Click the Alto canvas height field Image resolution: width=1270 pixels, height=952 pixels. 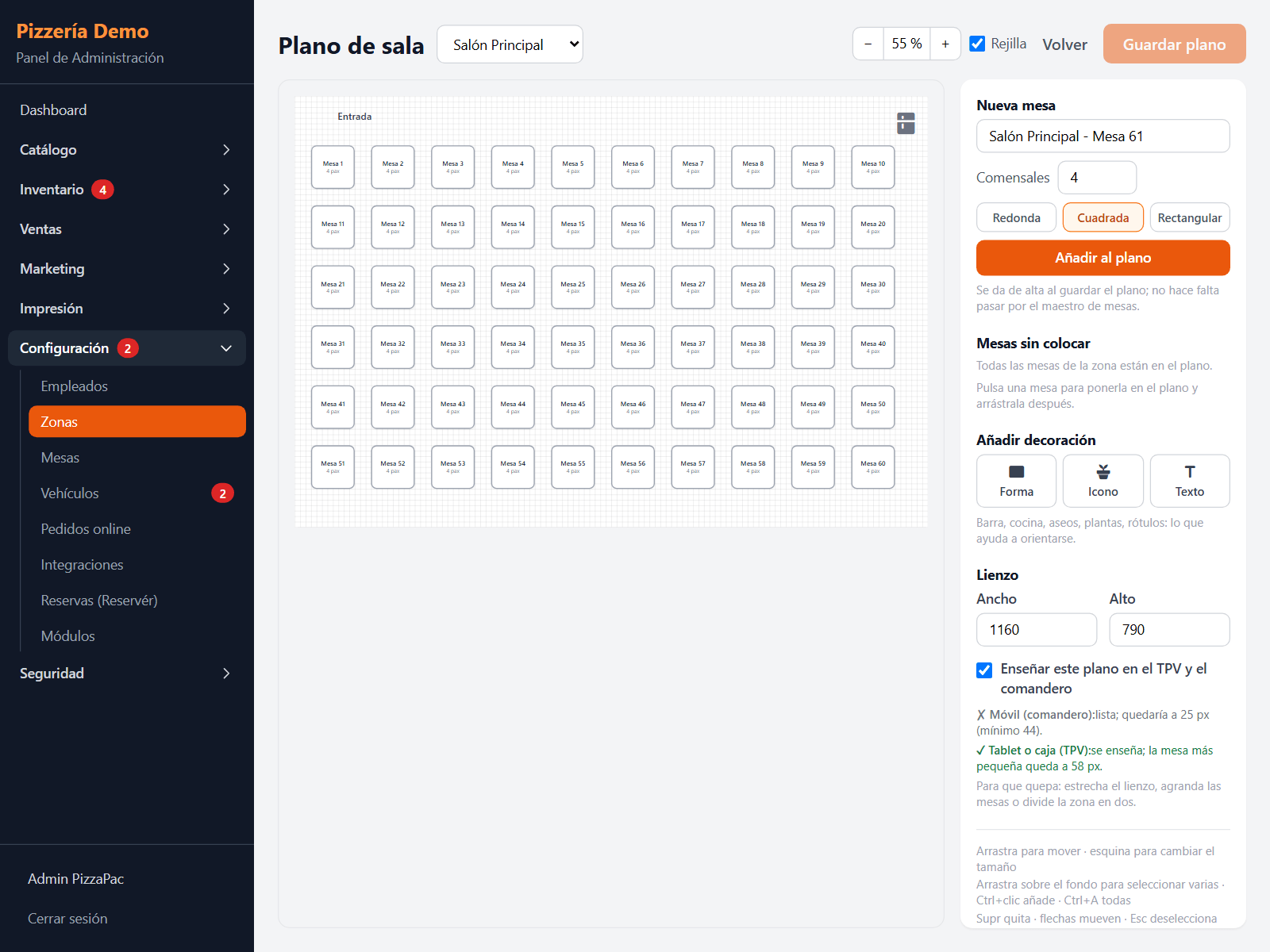pos(1169,630)
